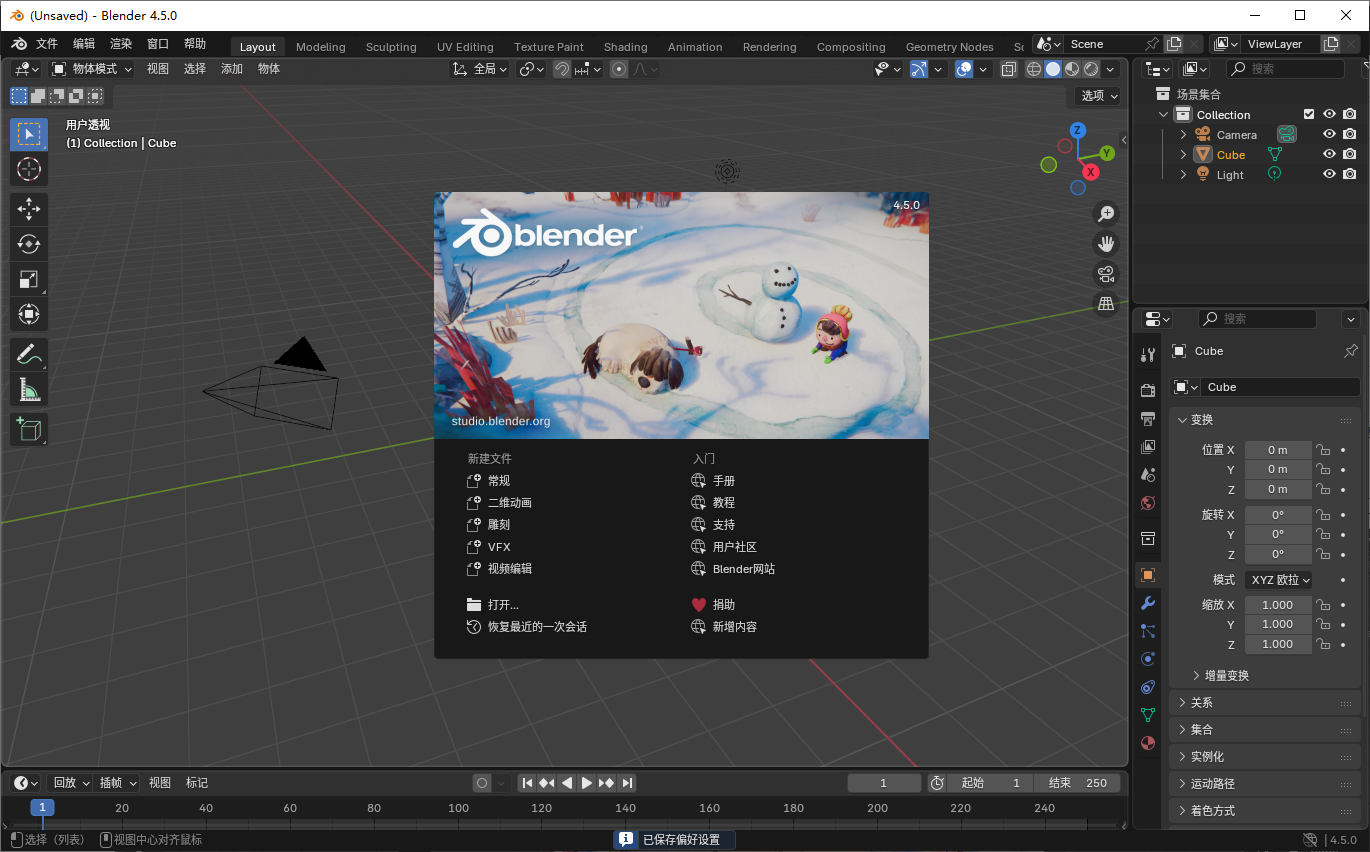Open the 选项 dropdown in viewport
1370x852 pixels.
[1100, 96]
